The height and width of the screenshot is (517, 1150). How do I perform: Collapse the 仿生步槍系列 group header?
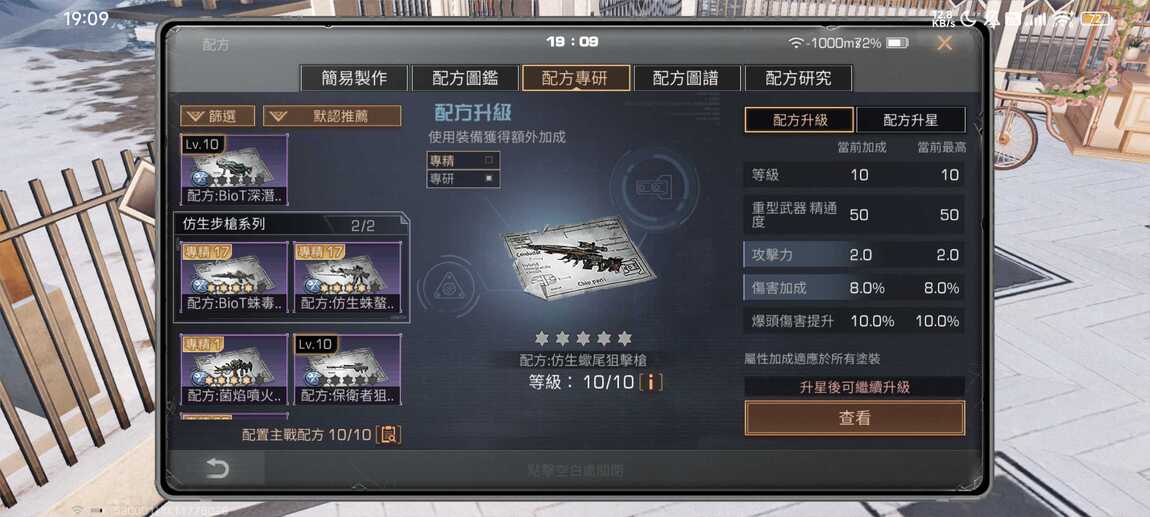coord(291,224)
